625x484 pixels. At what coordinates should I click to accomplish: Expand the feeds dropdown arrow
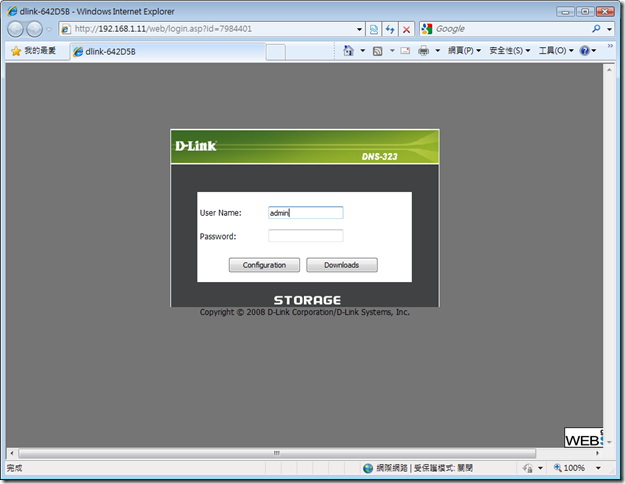pyautogui.click(x=392, y=51)
